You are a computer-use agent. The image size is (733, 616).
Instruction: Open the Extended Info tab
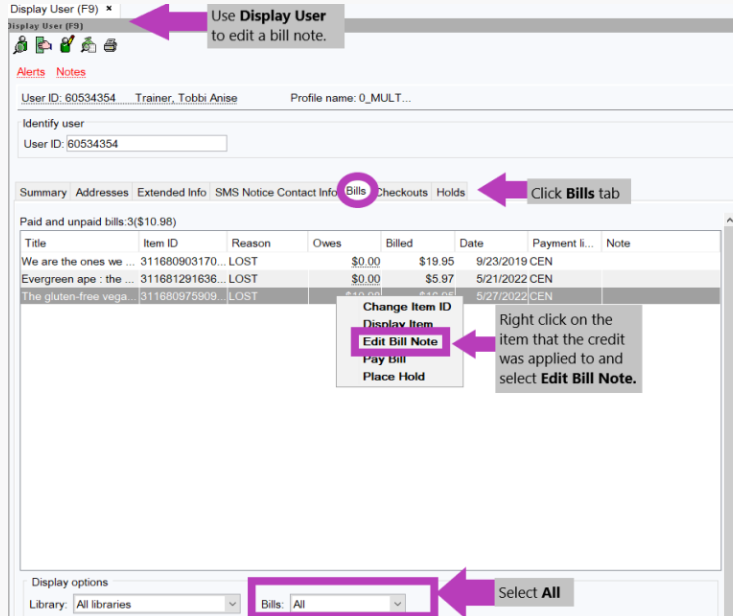(x=172, y=192)
